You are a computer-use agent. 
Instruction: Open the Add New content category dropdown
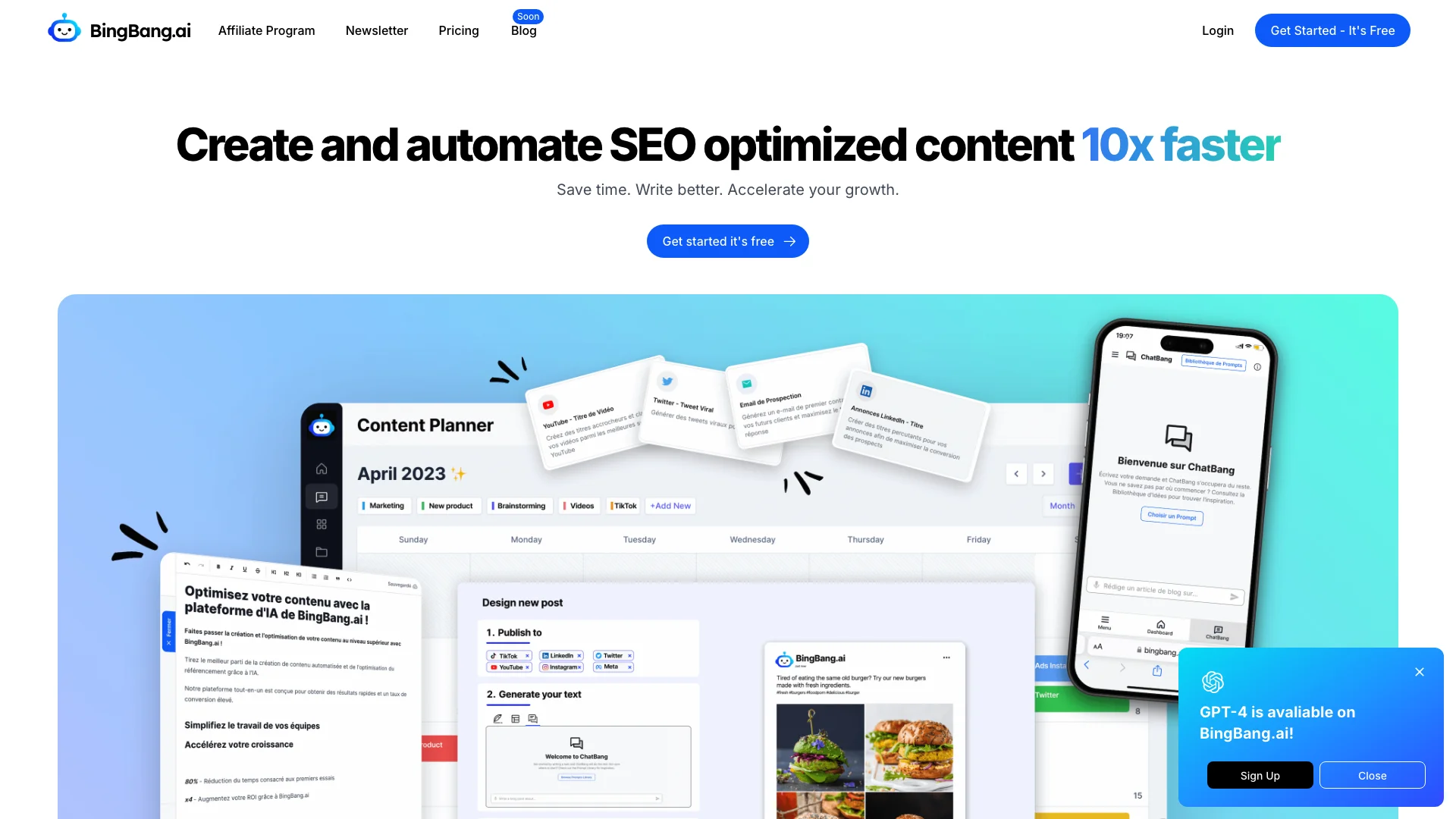670,505
